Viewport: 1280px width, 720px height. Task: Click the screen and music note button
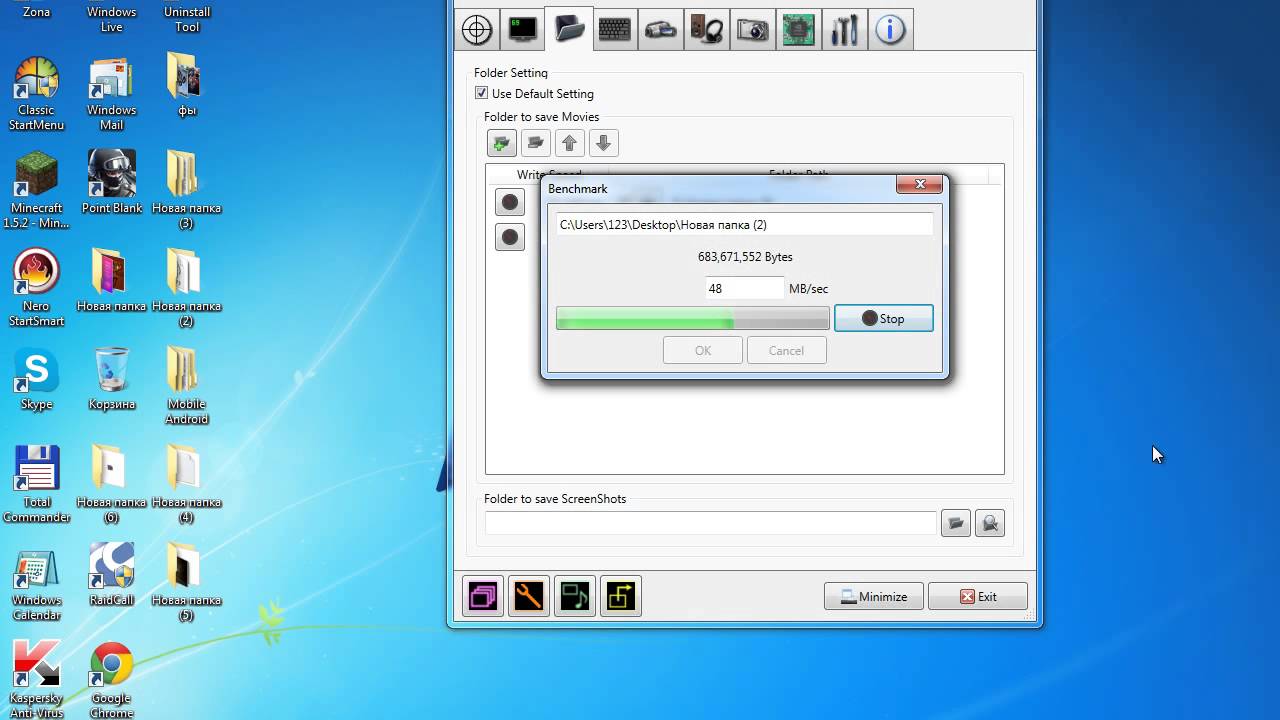coord(575,596)
